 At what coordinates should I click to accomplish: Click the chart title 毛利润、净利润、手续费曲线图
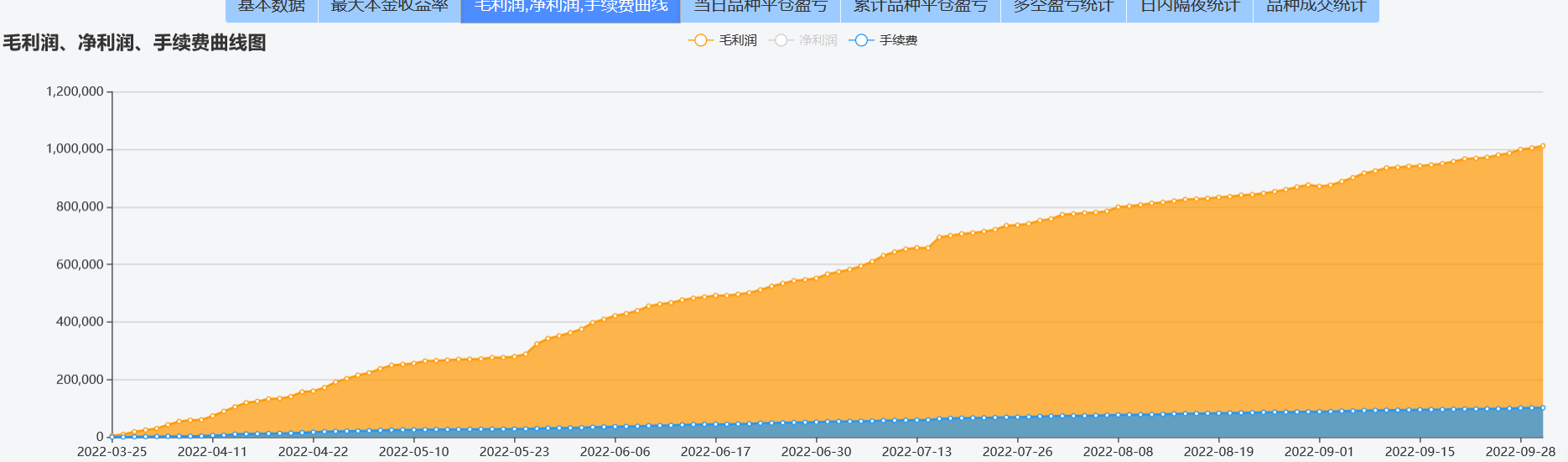134,43
